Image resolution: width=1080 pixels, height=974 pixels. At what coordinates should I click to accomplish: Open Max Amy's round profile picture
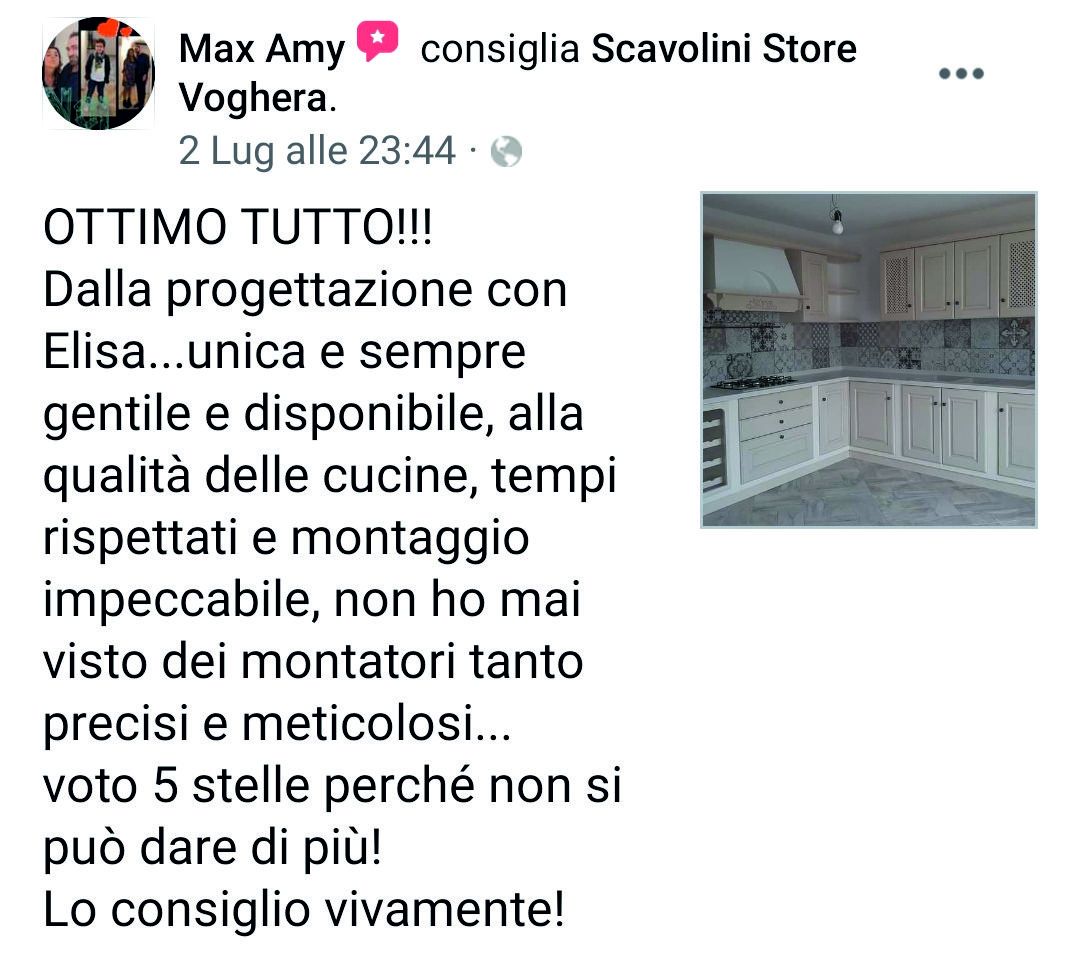pyautogui.click(x=98, y=73)
